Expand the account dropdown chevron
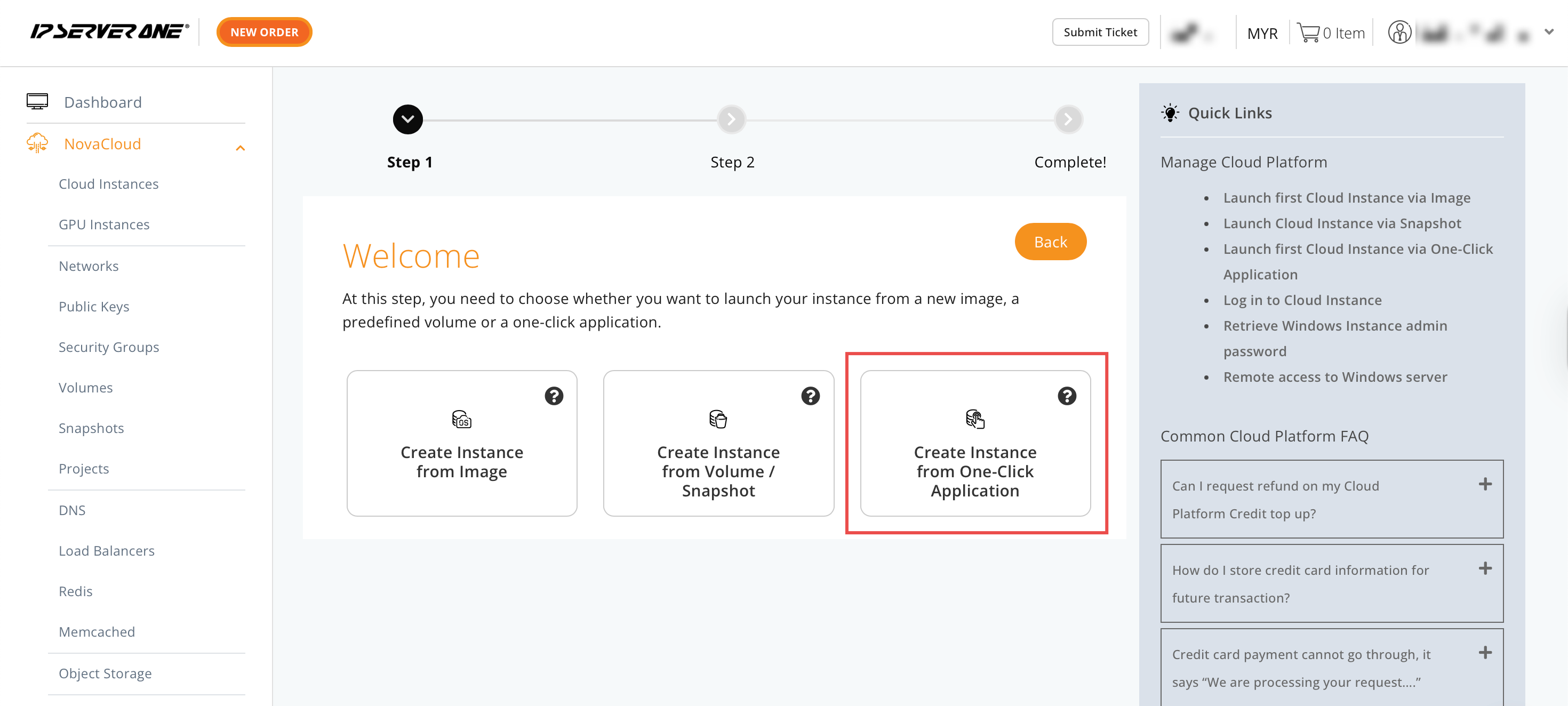The image size is (1568, 706). (x=1548, y=32)
